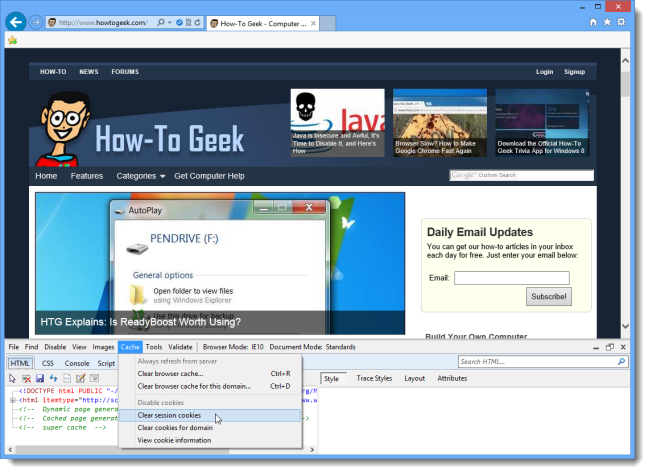Go back with the browser Back arrow
Image resolution: width=650 pixels, height=474 pixels.
(x=16, y=22)
